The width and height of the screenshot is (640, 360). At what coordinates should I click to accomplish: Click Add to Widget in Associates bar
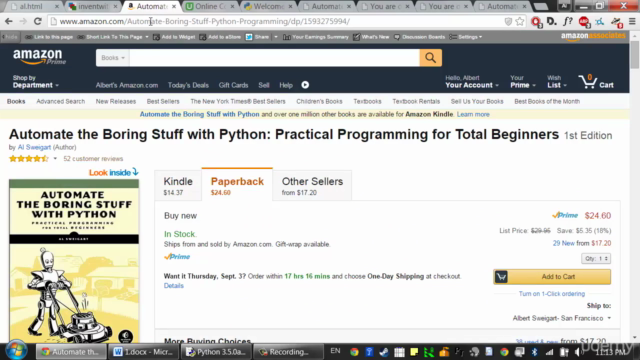174,37
